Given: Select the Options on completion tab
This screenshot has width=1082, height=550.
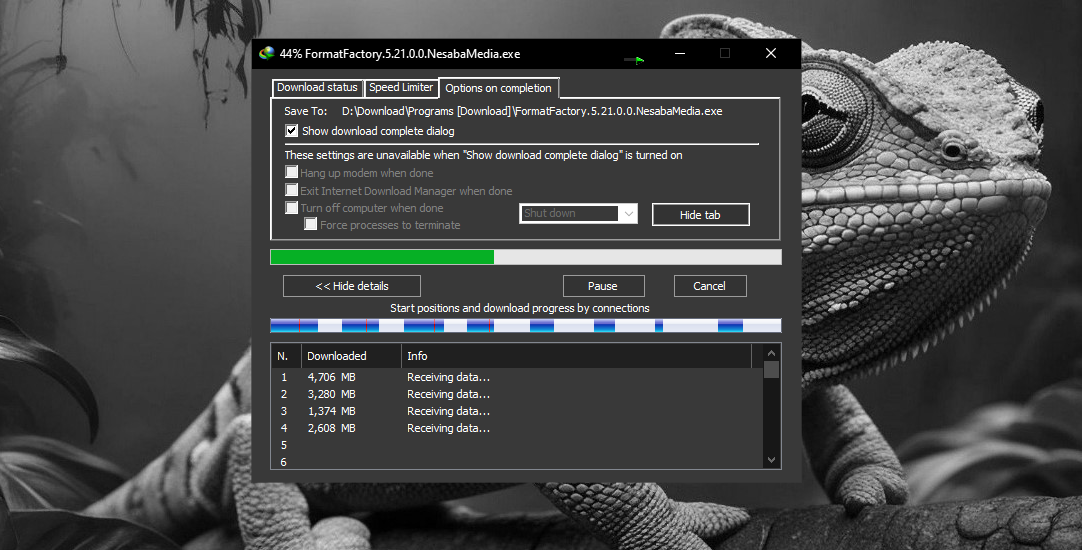Looking at the screenshot, I should [498, 88].
